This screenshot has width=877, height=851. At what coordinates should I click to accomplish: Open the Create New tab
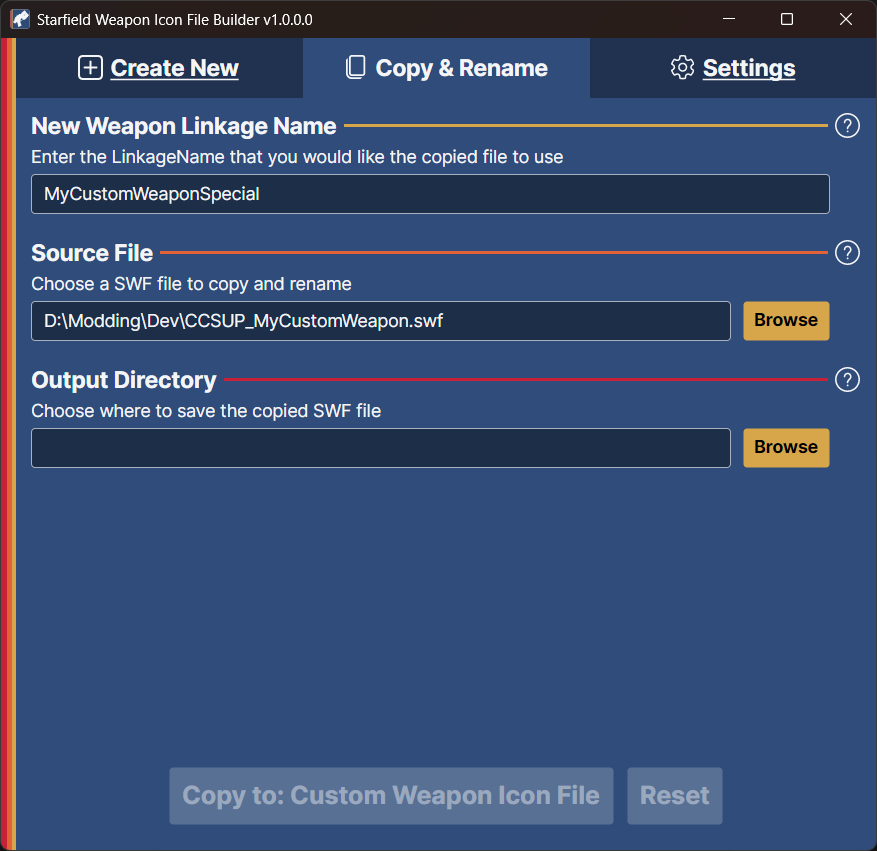159,68
